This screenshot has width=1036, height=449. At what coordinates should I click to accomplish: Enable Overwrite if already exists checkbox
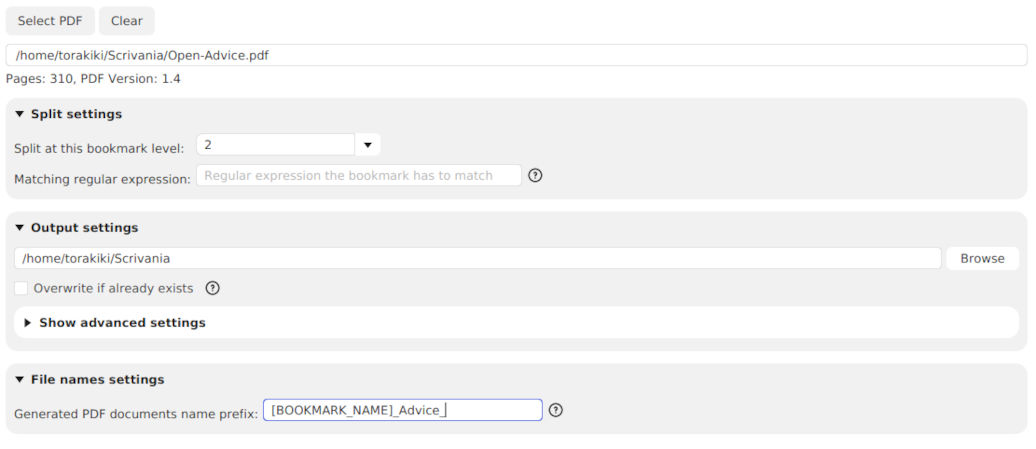click(21, 289)
